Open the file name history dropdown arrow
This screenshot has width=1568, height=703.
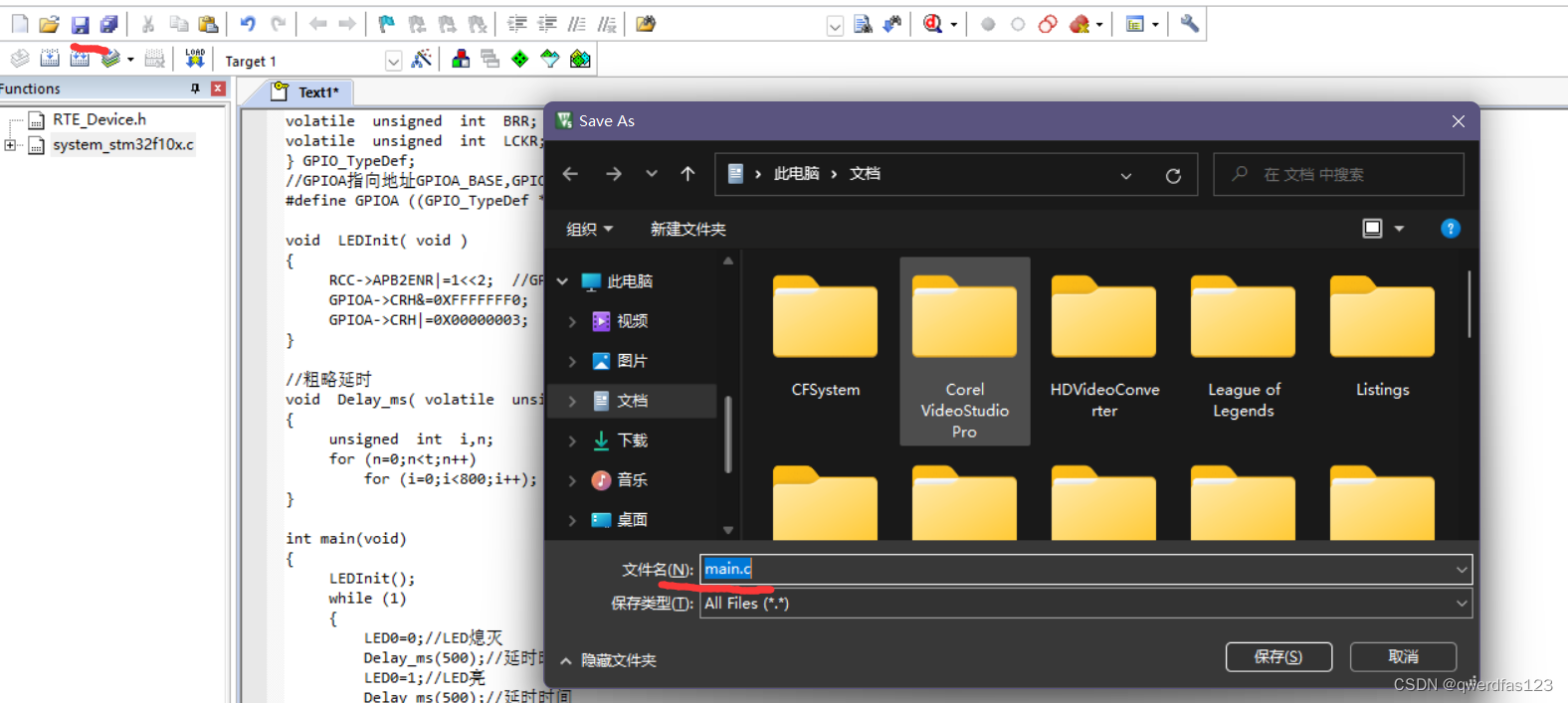[1462, 570]
